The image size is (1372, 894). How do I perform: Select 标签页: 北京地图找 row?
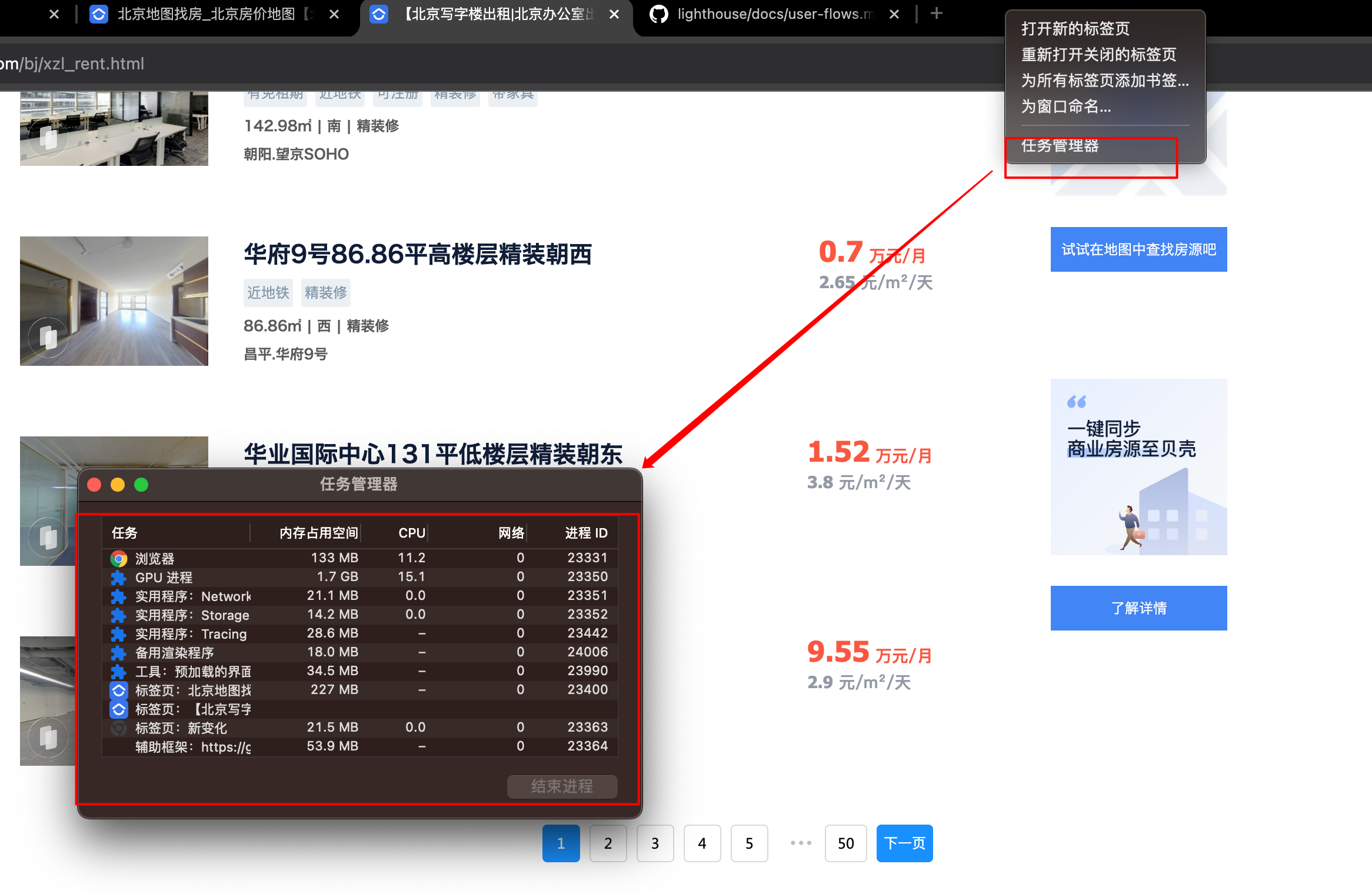360,689
